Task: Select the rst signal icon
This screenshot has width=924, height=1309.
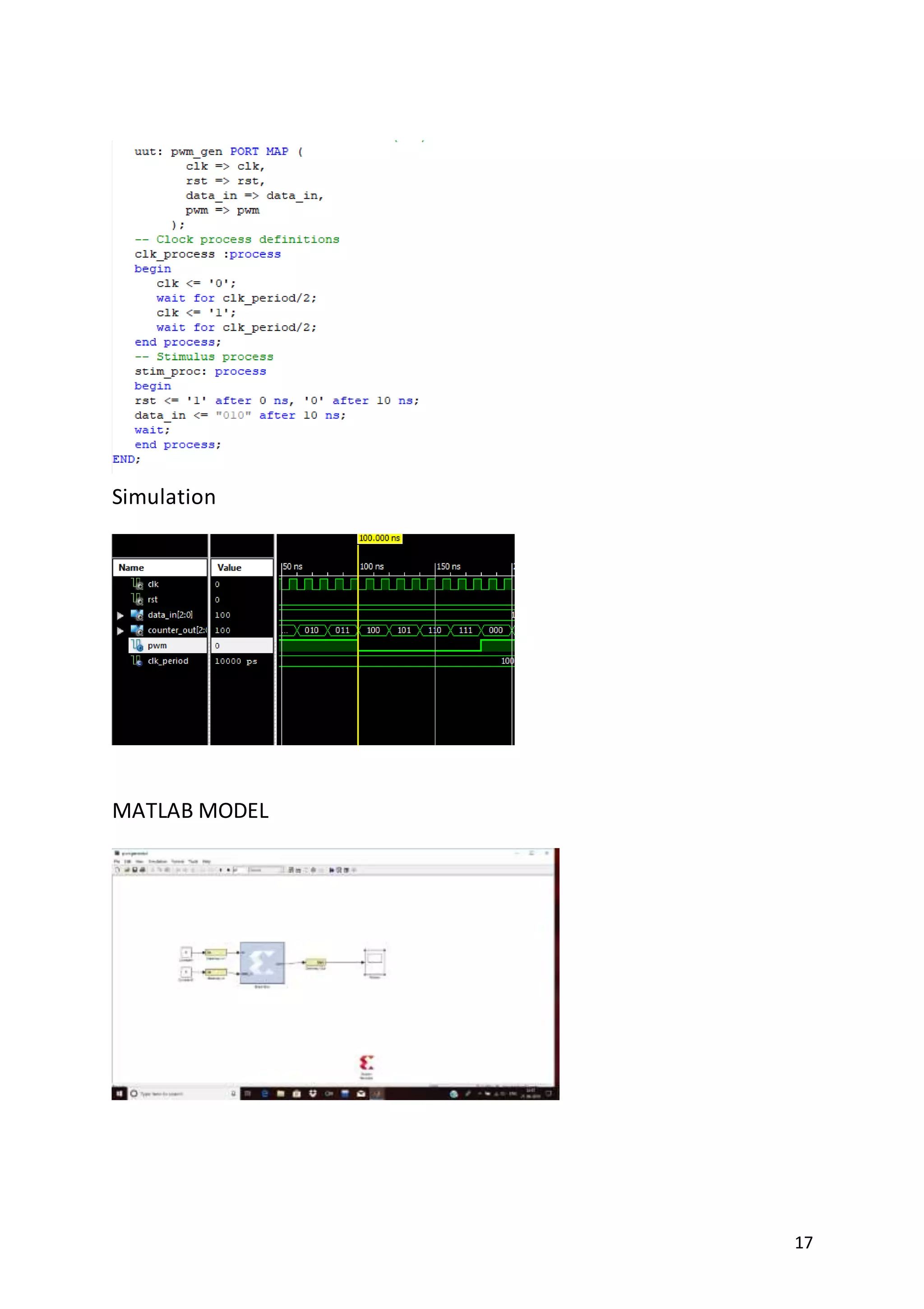Action: click(x=137, y=599)
